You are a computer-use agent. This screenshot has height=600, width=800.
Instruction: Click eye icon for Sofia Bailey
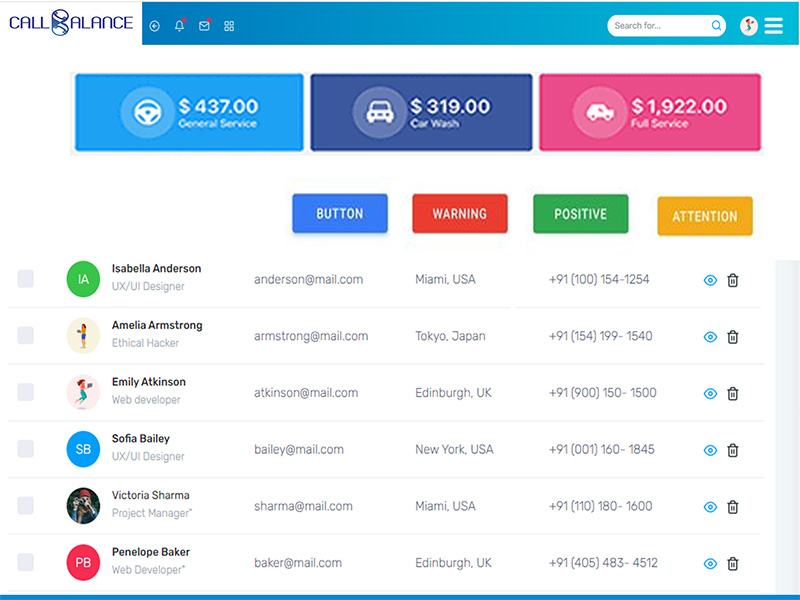710,451
